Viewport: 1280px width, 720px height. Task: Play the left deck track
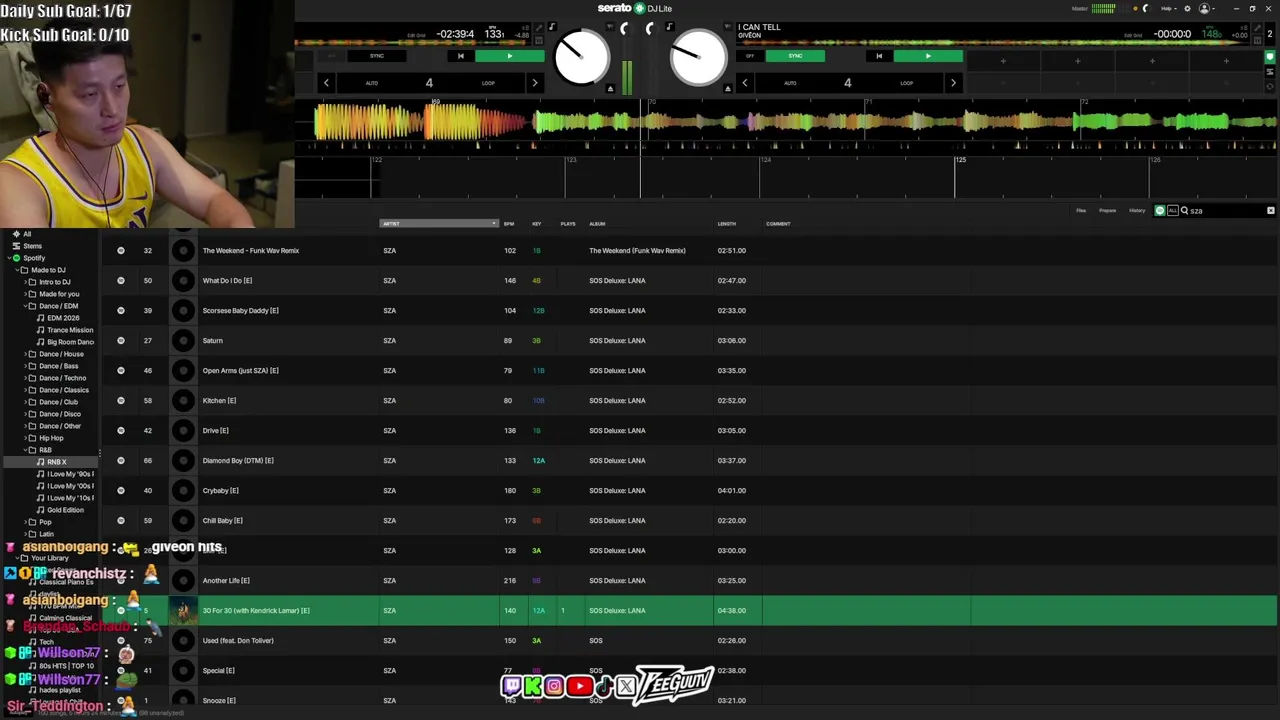[509, 56]
